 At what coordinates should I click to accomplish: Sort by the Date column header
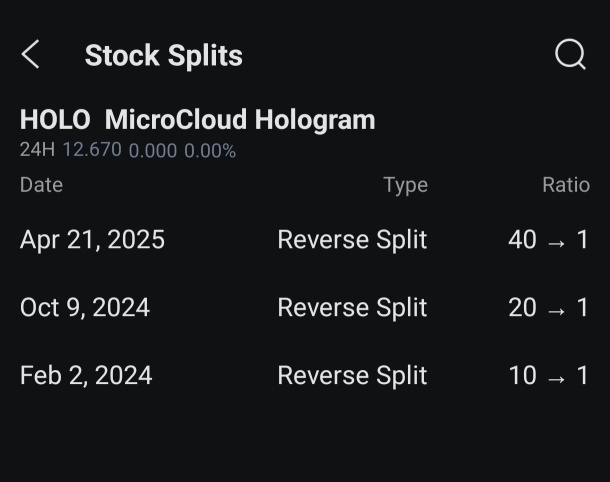(41, 185)
